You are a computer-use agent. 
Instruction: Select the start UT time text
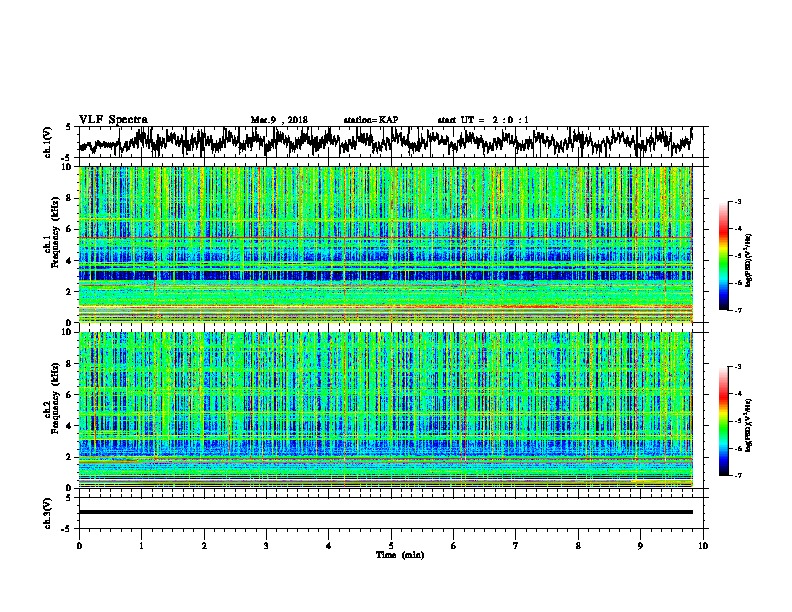click(x=483, y=120)
